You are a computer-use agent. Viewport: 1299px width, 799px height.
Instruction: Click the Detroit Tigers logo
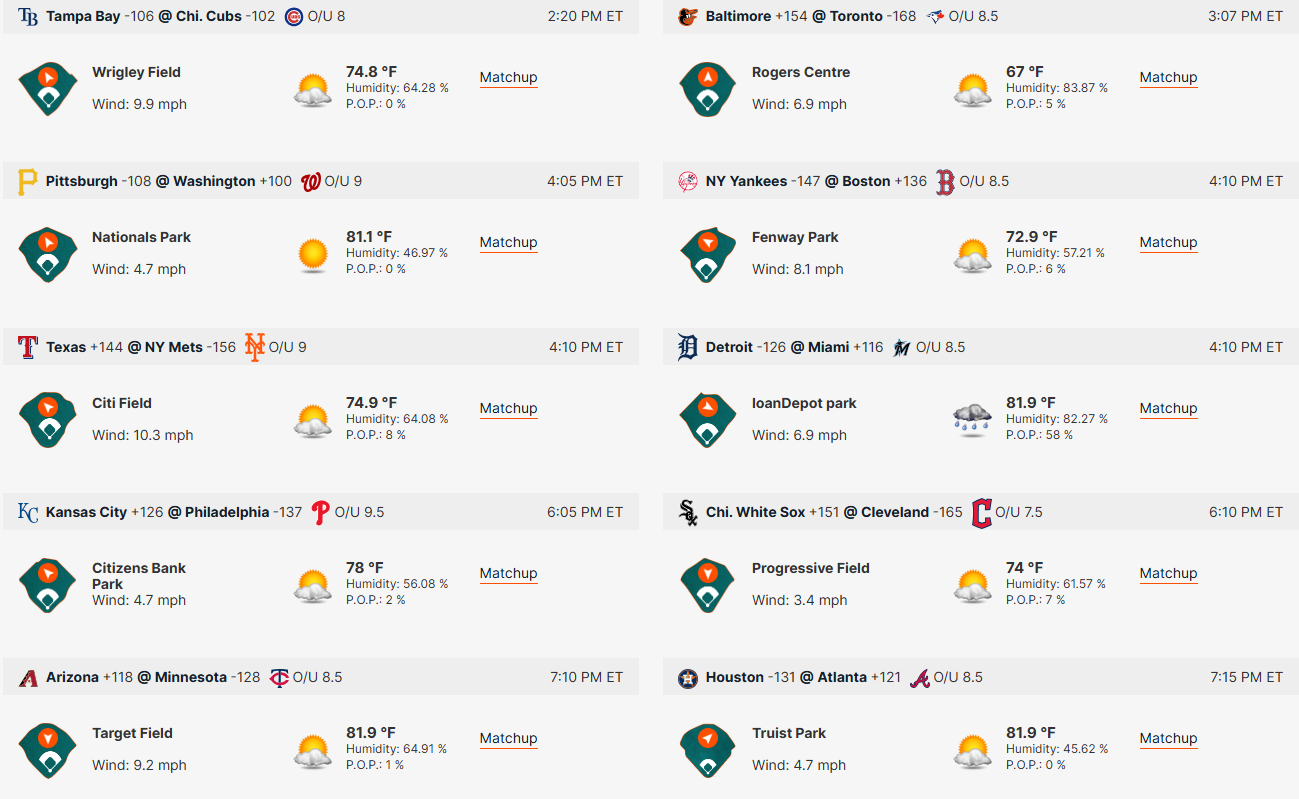pyautogui.click(x=687, y=347)
